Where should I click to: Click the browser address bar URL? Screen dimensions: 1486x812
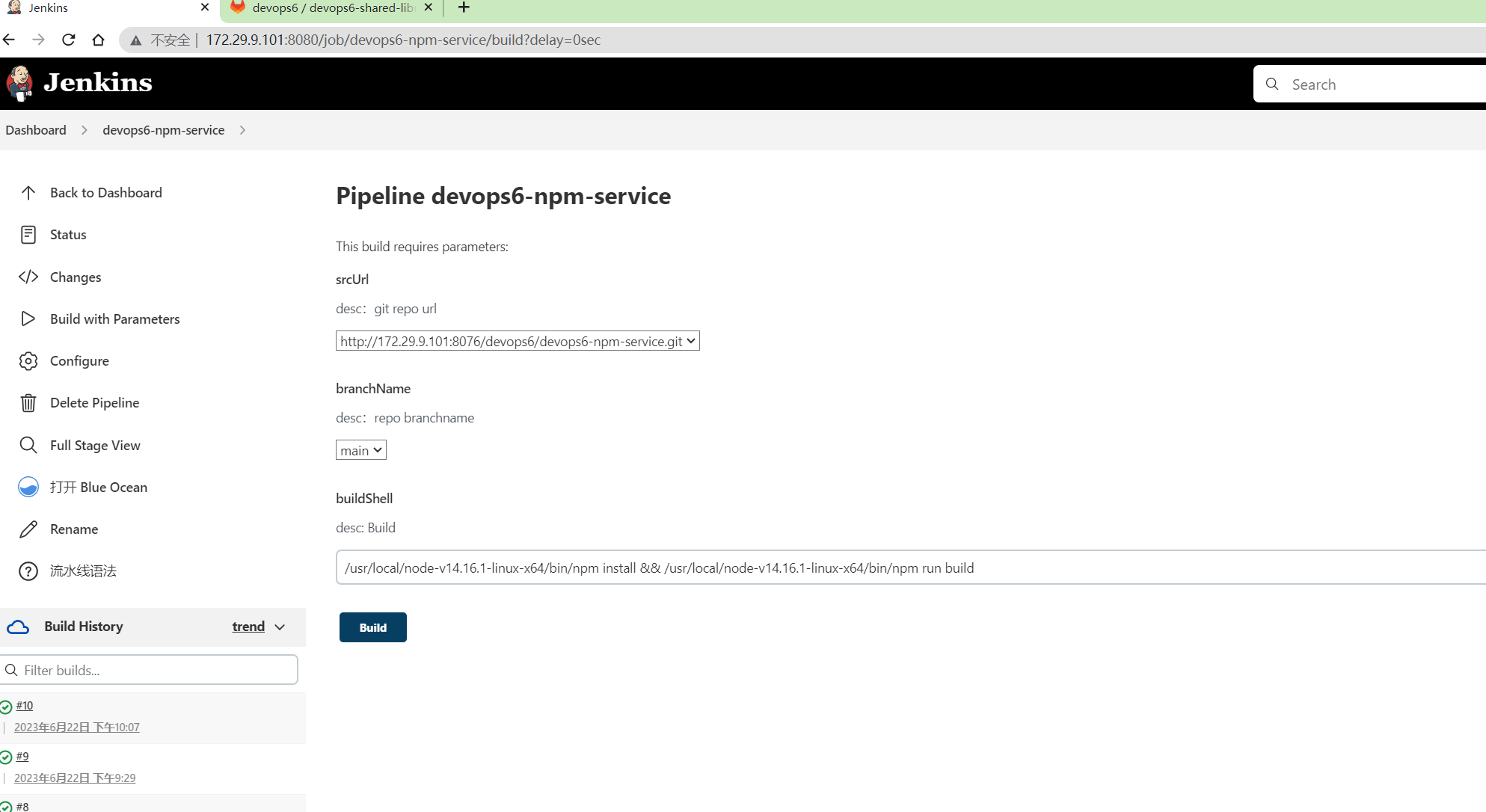(x=404, y=40)
